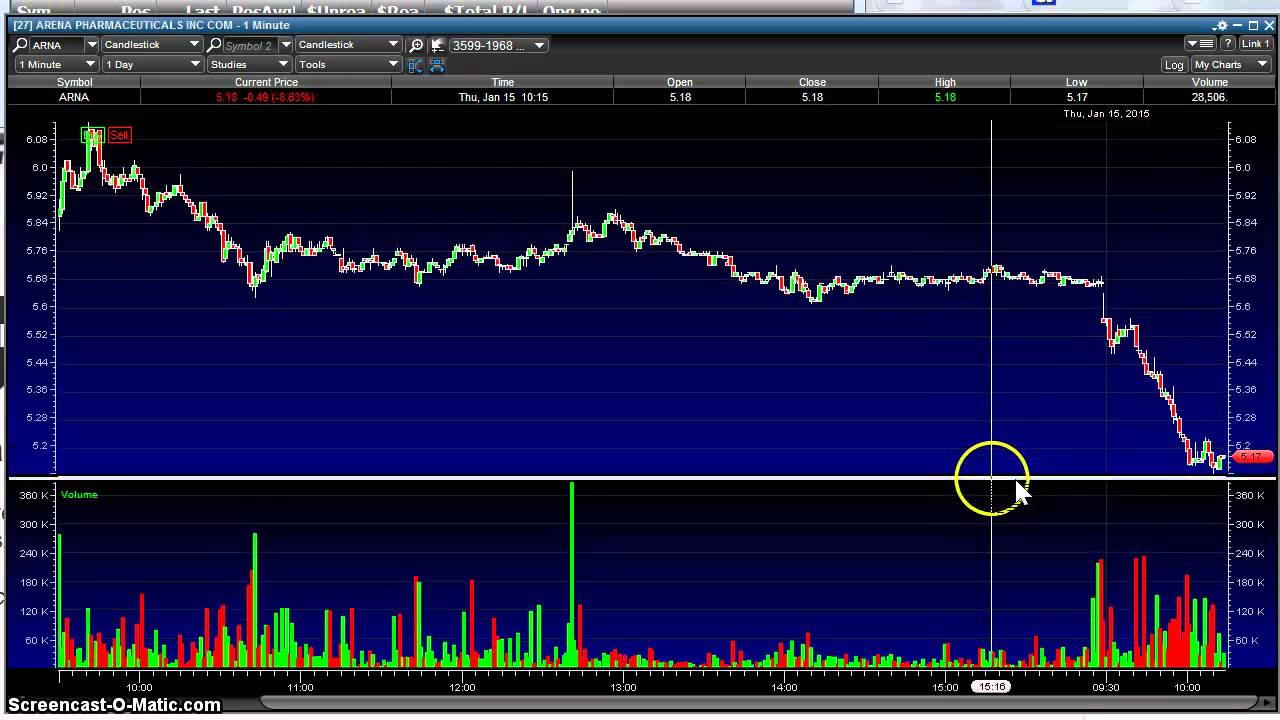Click into the Symbol 2 input field

click(x=250, y=45)
